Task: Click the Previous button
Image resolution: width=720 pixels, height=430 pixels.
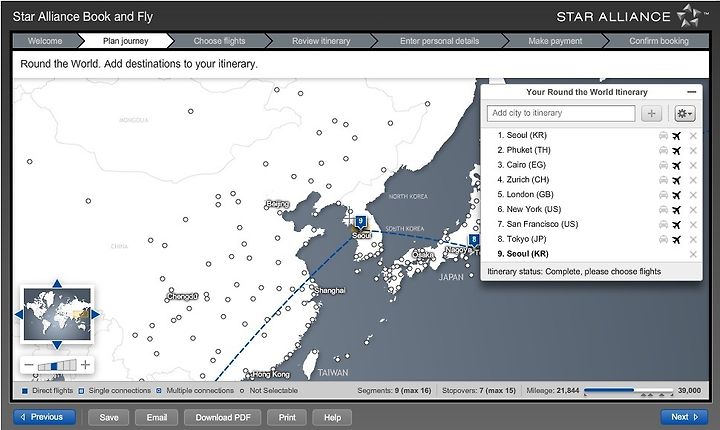Action: [45, 417]
